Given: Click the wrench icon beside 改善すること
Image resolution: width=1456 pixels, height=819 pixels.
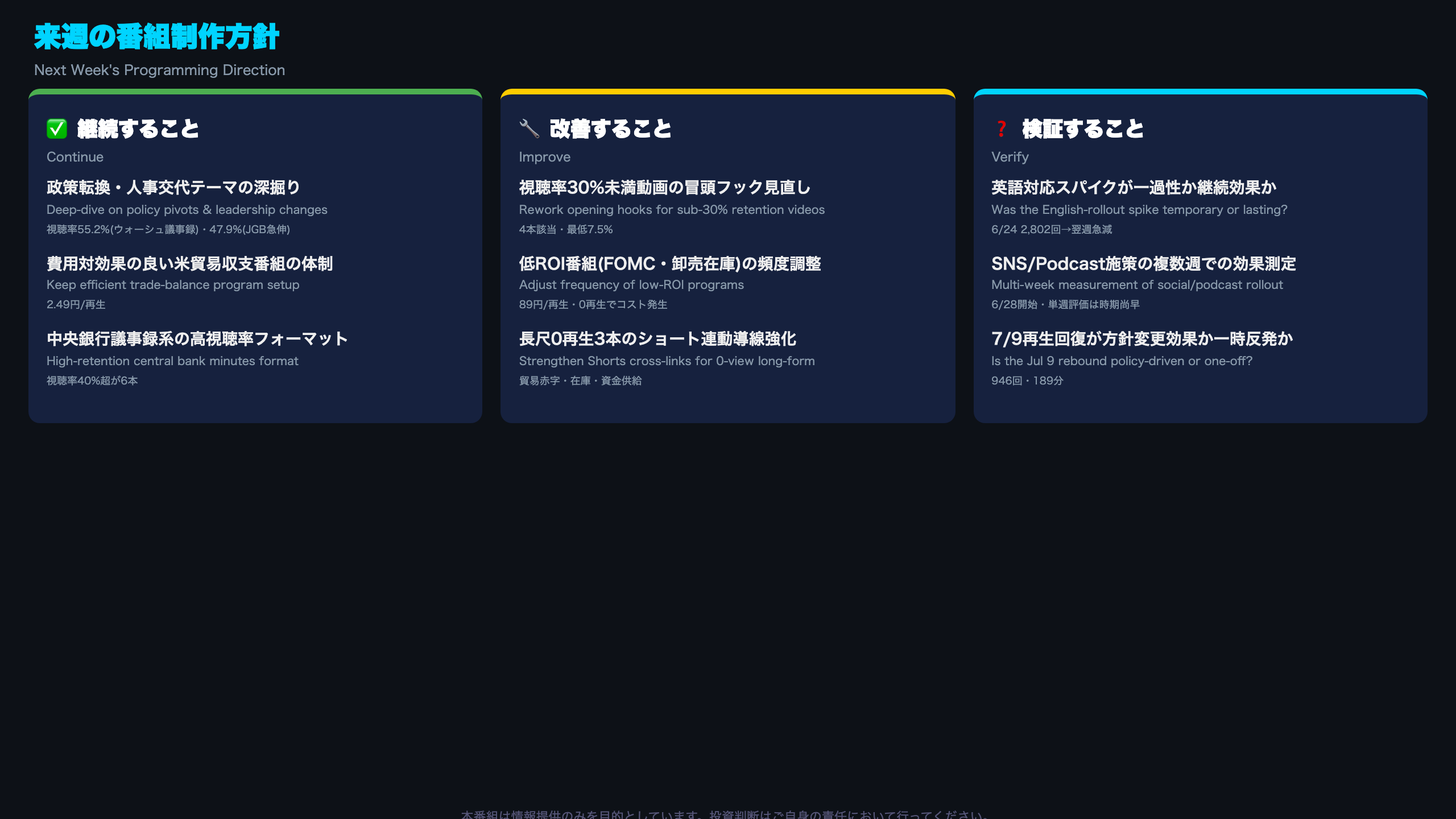Looking at the screenshot, I should [529, 129].
